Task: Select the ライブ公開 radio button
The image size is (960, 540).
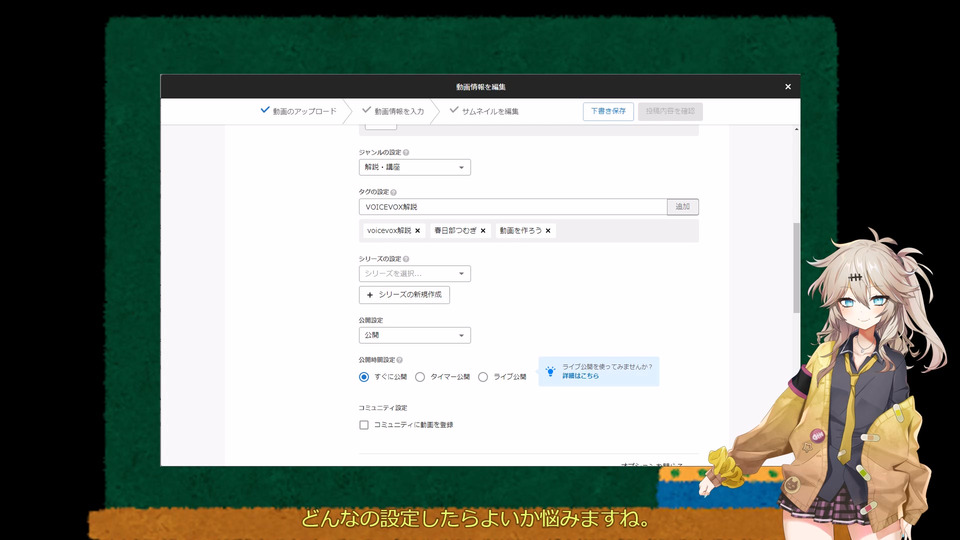Action: (x=483, y=377)
